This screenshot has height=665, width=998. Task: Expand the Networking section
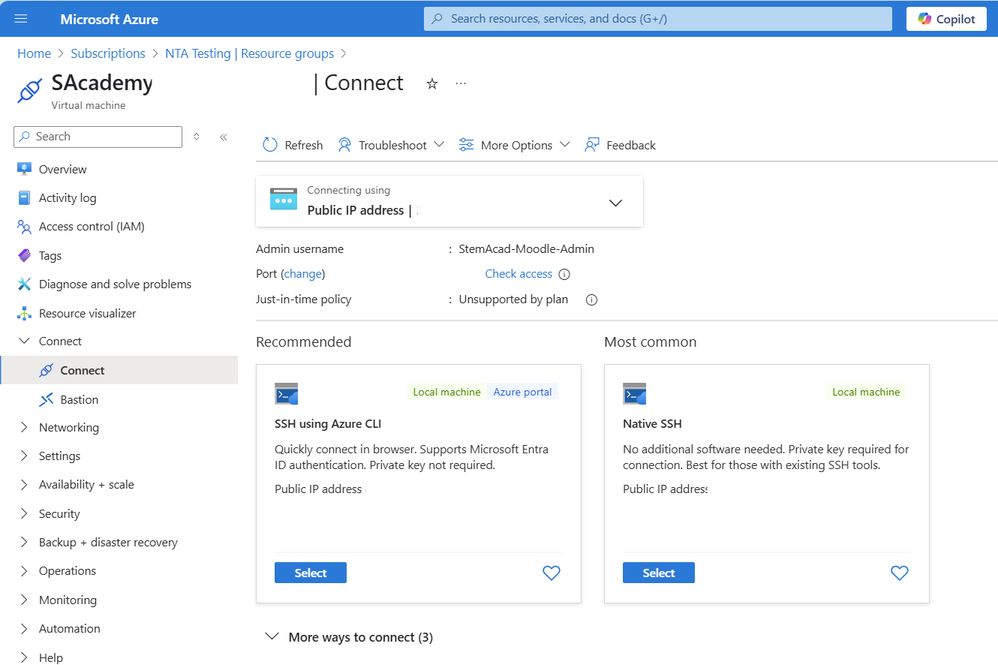[x=24, y=428]
